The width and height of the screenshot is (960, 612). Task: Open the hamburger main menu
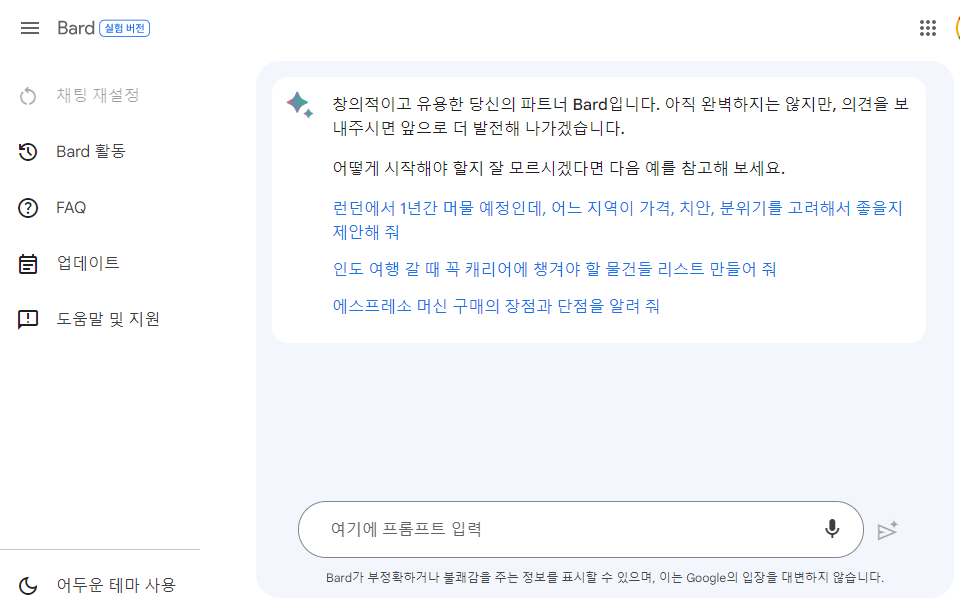[x=29, y=28]
